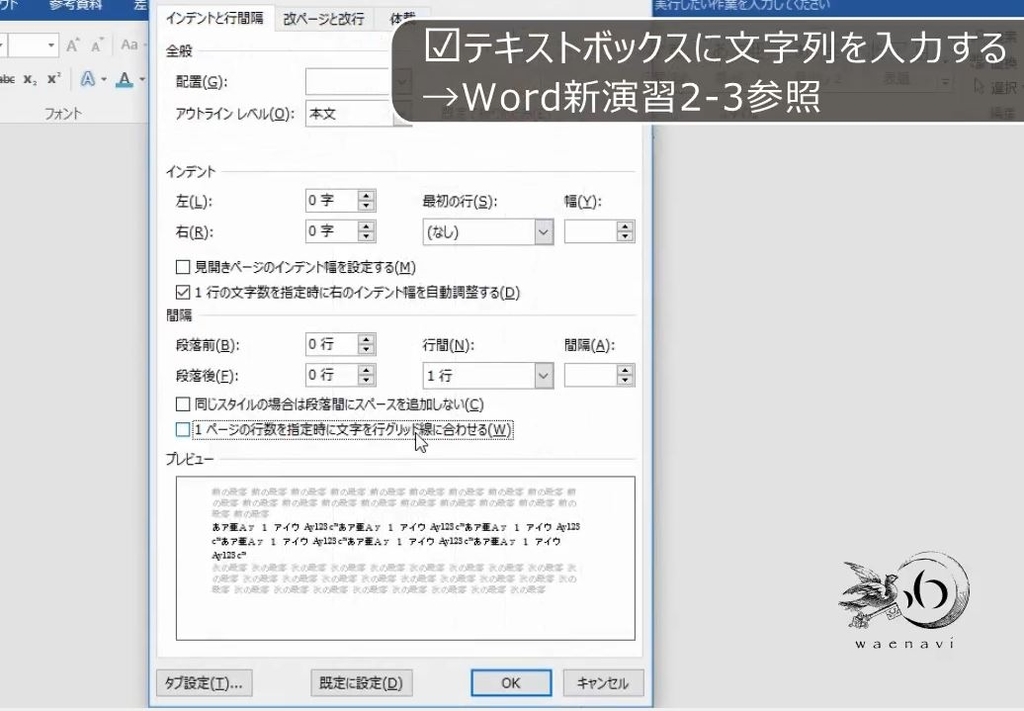Image resolution: width=1024 pixels, height=711 pixels.
Task: Click the 段落後 0 行 field
Action: [332, 375]
